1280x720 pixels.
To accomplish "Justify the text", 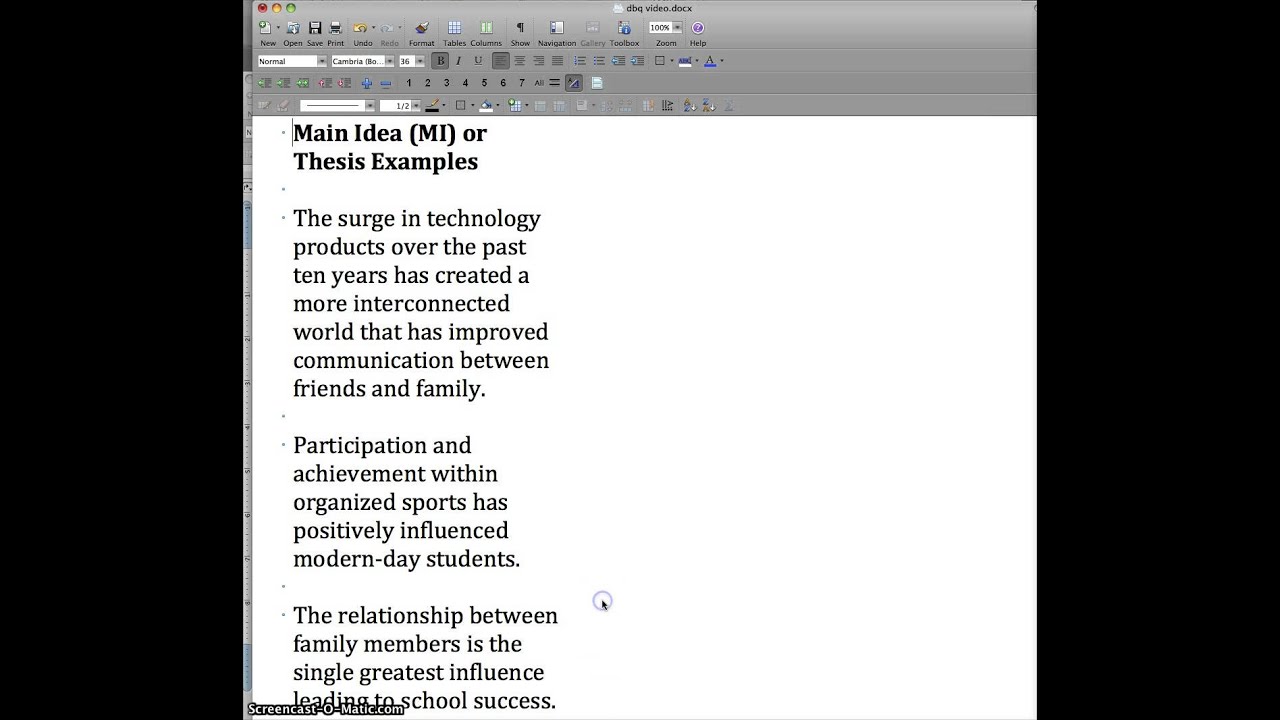I will (558, 61).
